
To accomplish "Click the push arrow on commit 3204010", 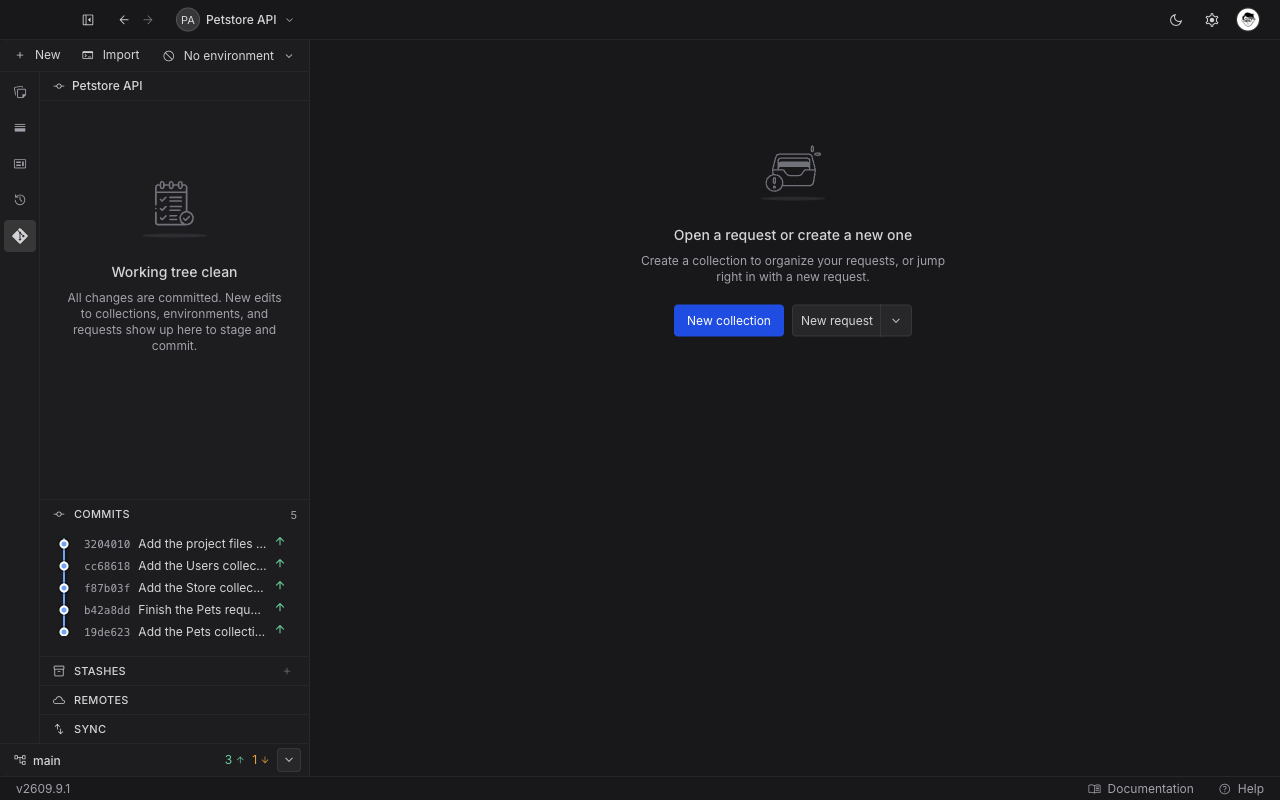I will (280, 542).
